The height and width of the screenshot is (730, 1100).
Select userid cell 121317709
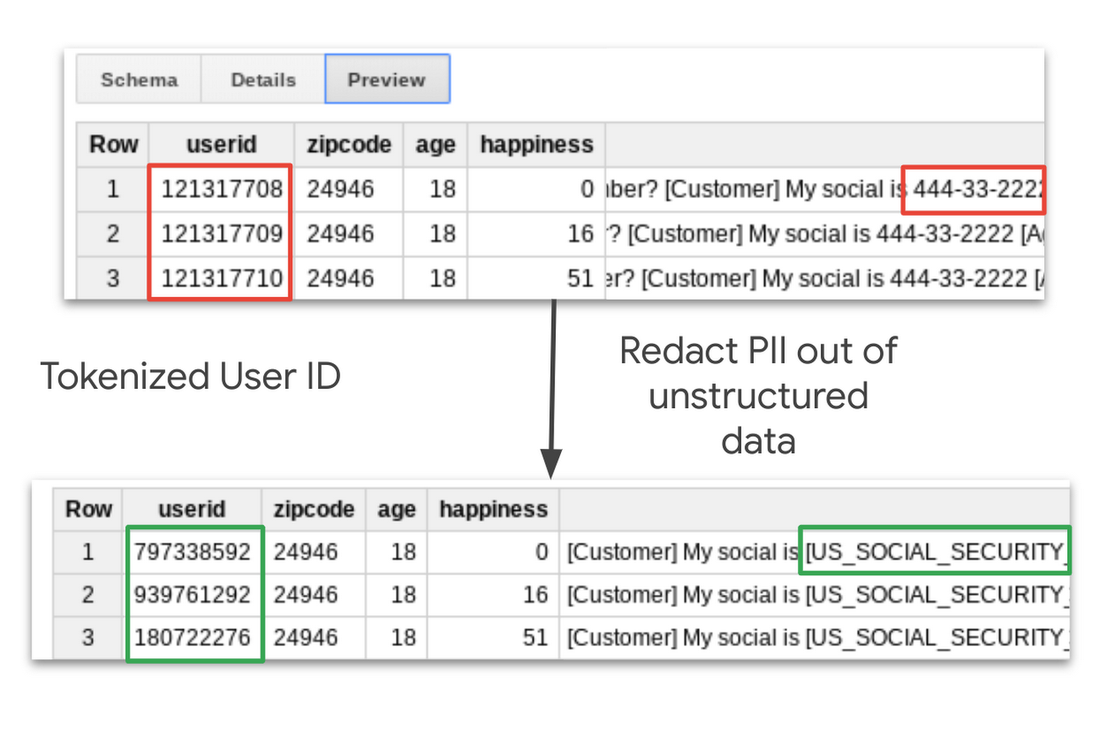tap(222, 234)
